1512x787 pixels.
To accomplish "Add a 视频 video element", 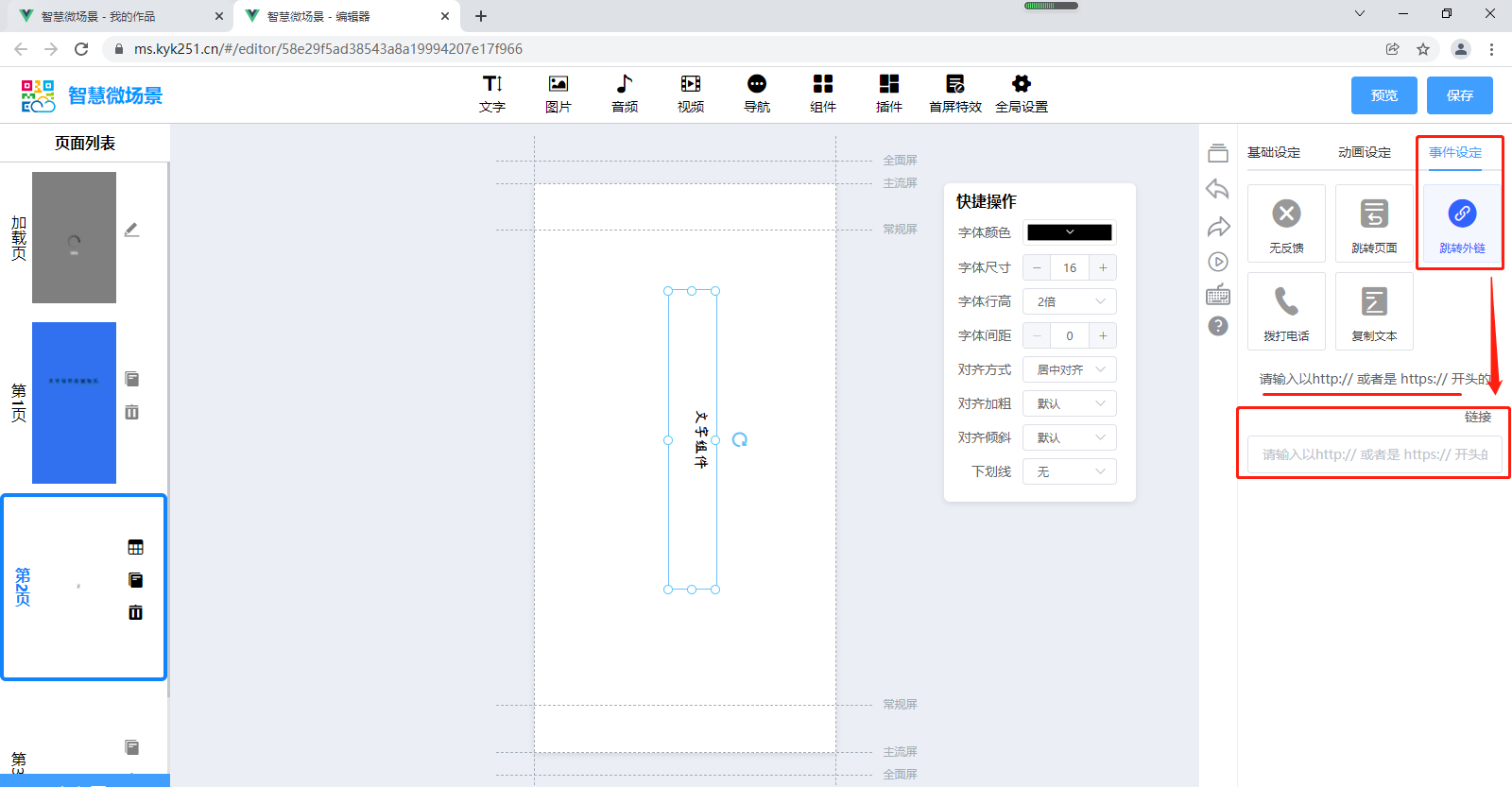I will (x=691, y=94).
